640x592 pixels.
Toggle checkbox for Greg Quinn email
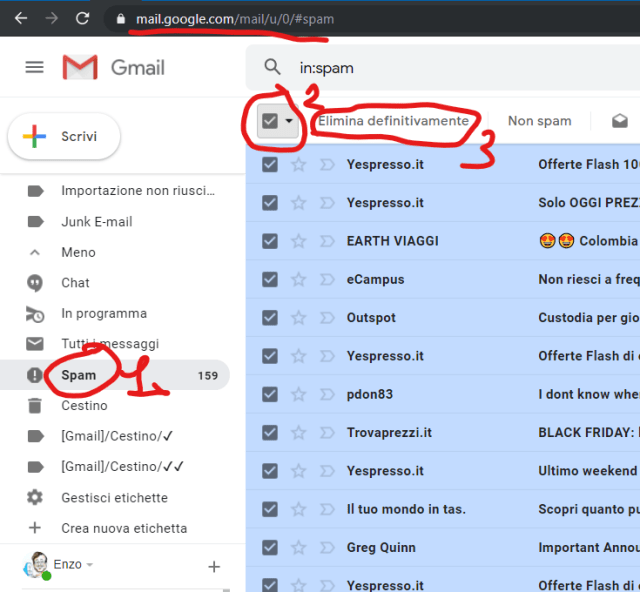click(270, 547)
